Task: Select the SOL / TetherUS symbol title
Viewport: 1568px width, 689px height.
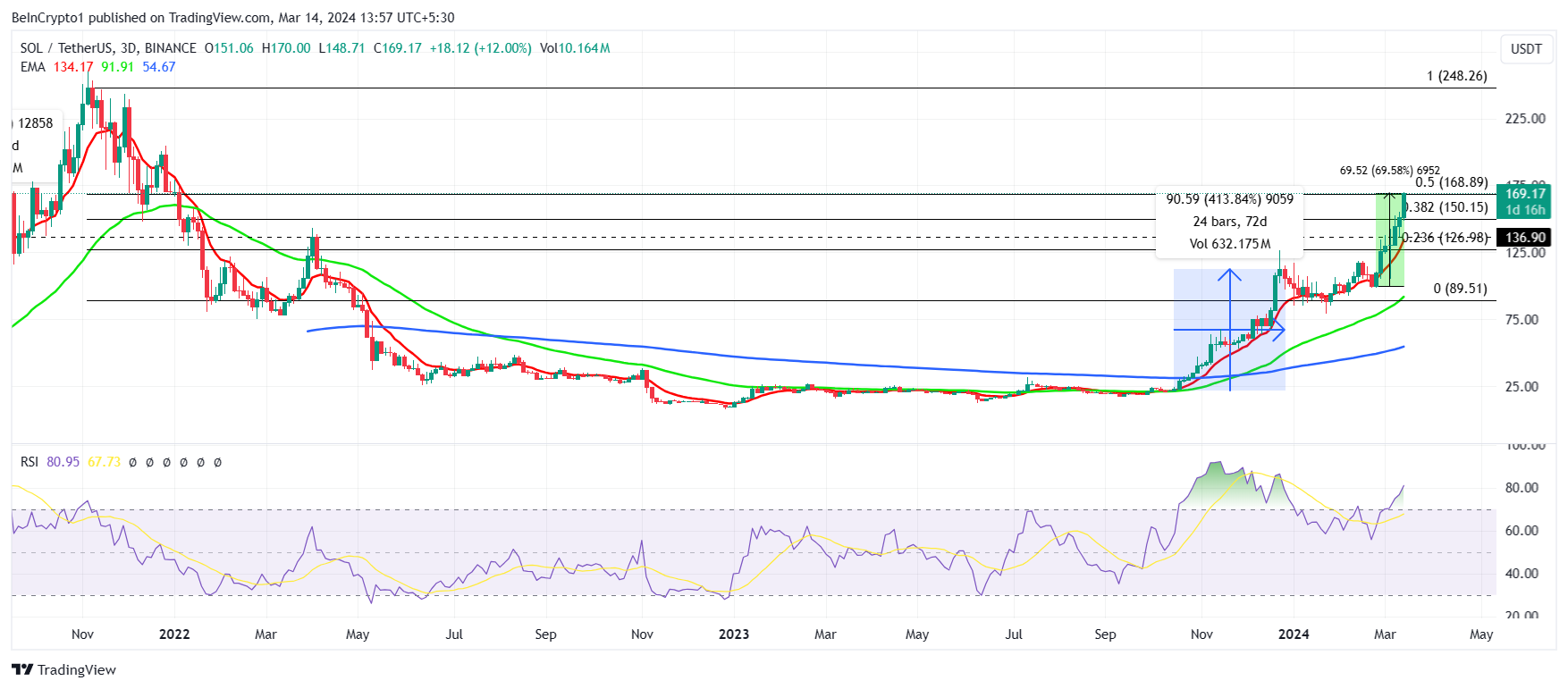Action: pos(108,48)
